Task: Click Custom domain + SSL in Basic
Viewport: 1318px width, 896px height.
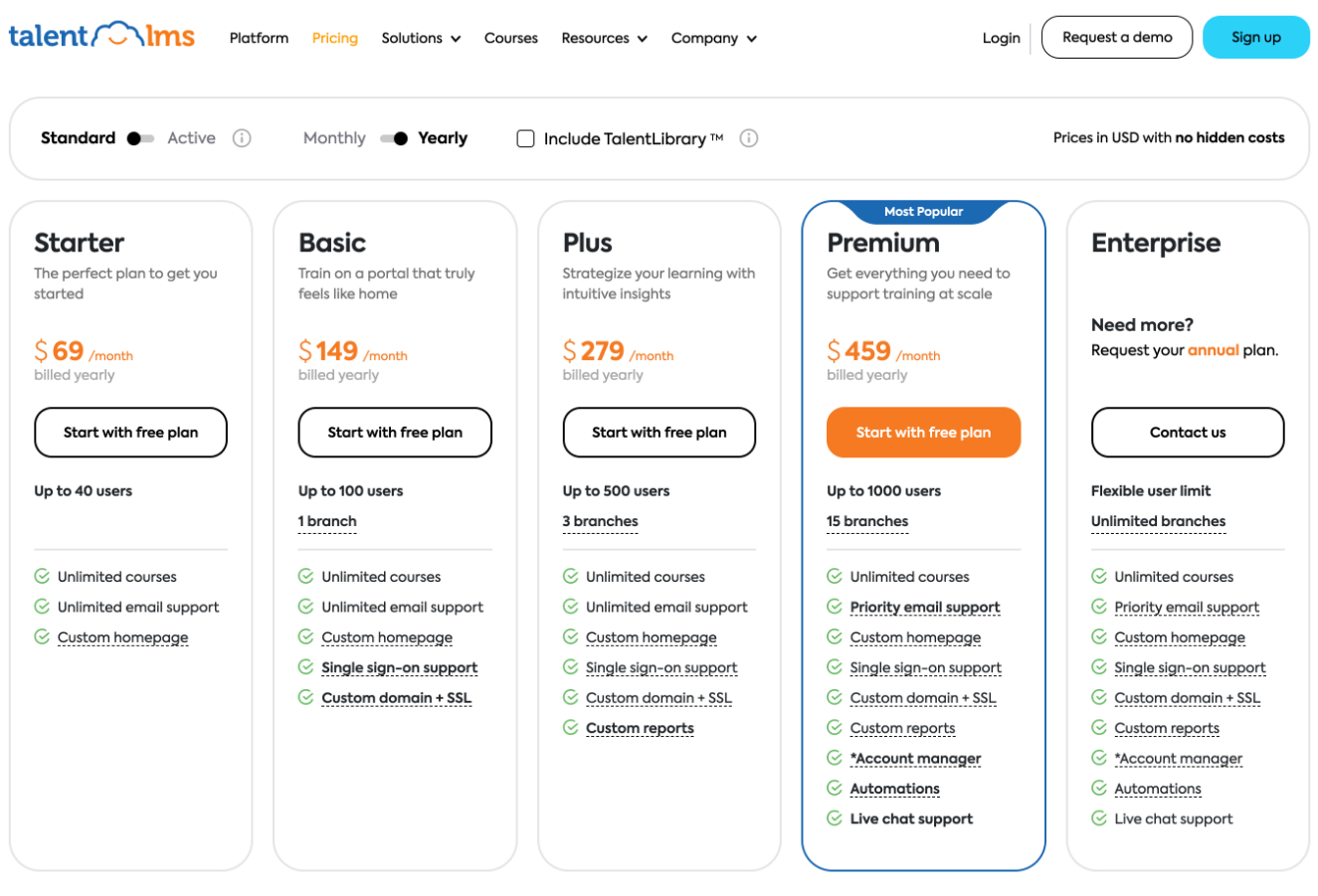Action: pos(396,698)
